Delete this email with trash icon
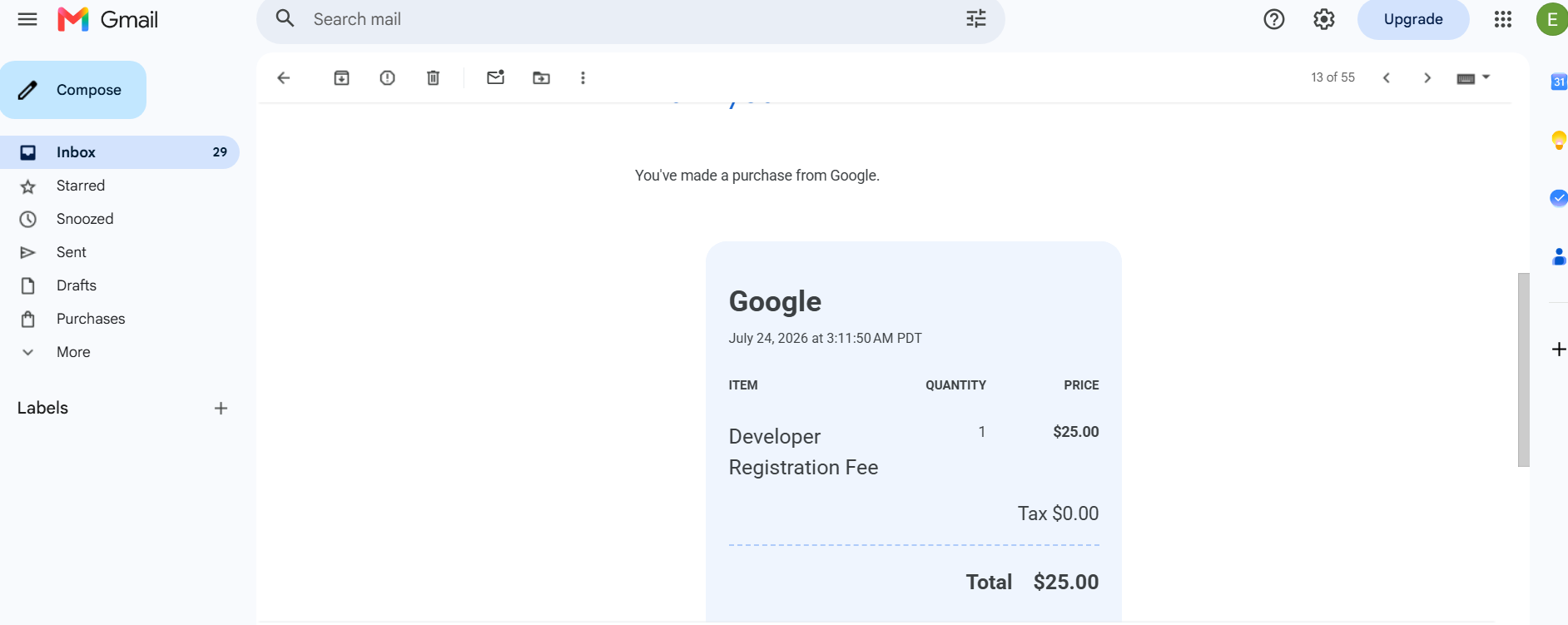The height and width of the screenshot is (625, 1568). pyautogui.click(x=434, y=77)
